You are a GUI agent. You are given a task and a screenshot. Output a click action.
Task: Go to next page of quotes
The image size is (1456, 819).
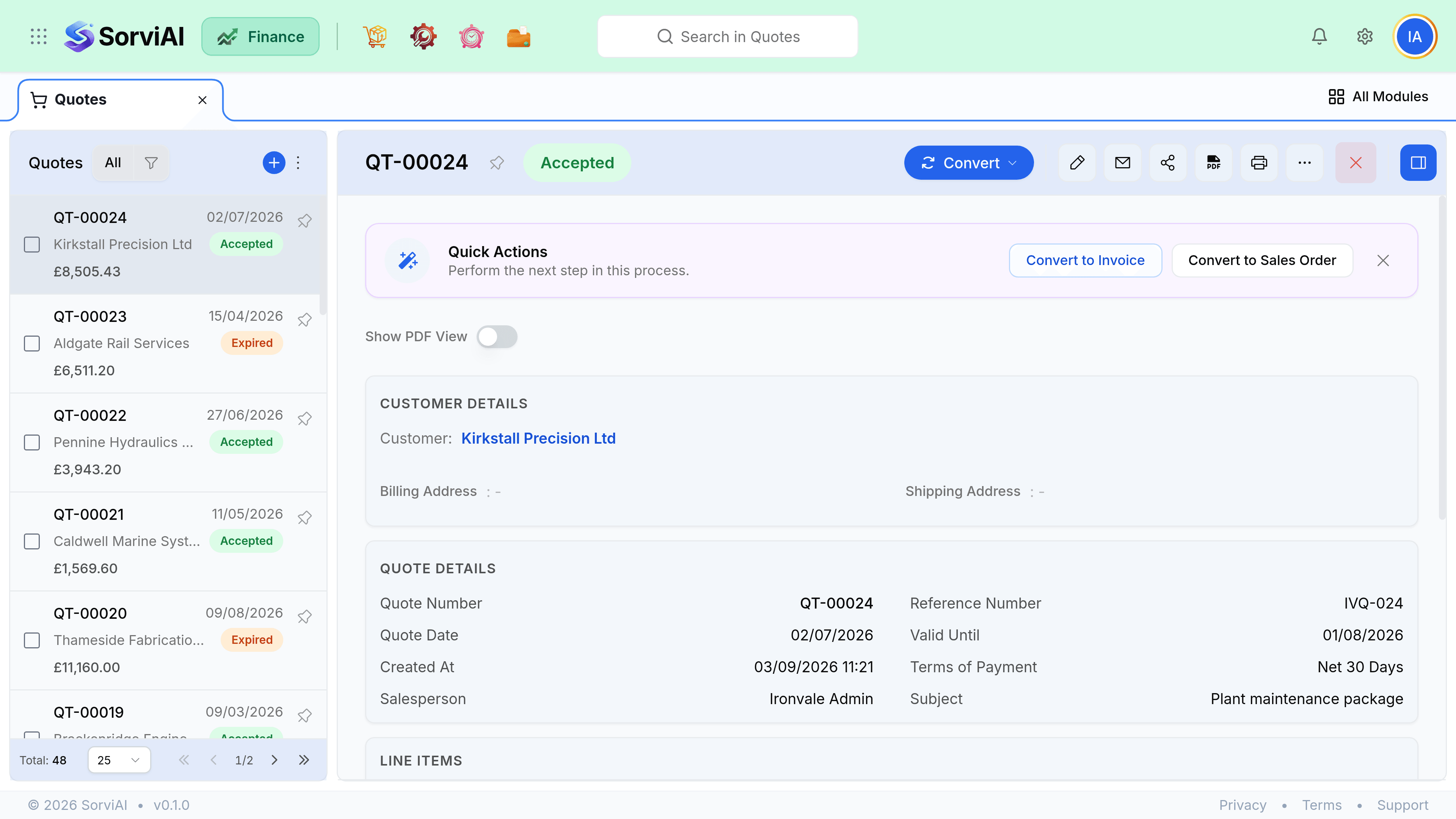(x=274, y=759)
